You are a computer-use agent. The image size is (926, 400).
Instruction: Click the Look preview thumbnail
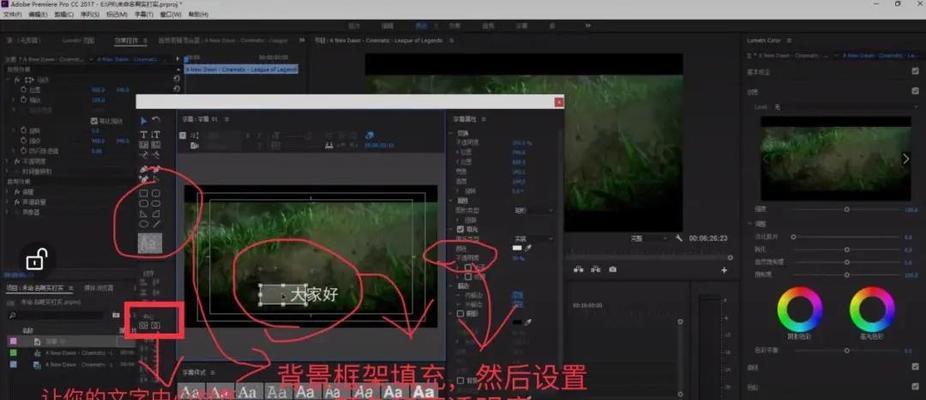[835, 158]
